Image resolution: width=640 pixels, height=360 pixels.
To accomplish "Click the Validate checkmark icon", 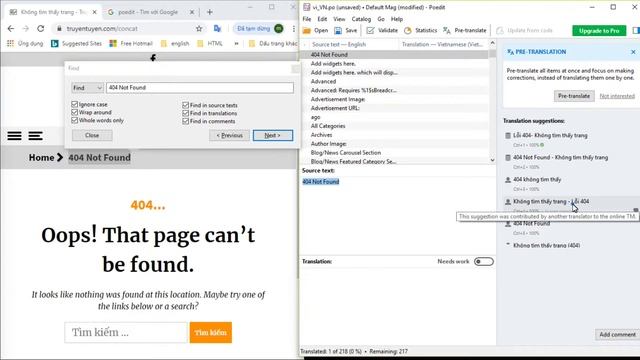I will 370,31.
